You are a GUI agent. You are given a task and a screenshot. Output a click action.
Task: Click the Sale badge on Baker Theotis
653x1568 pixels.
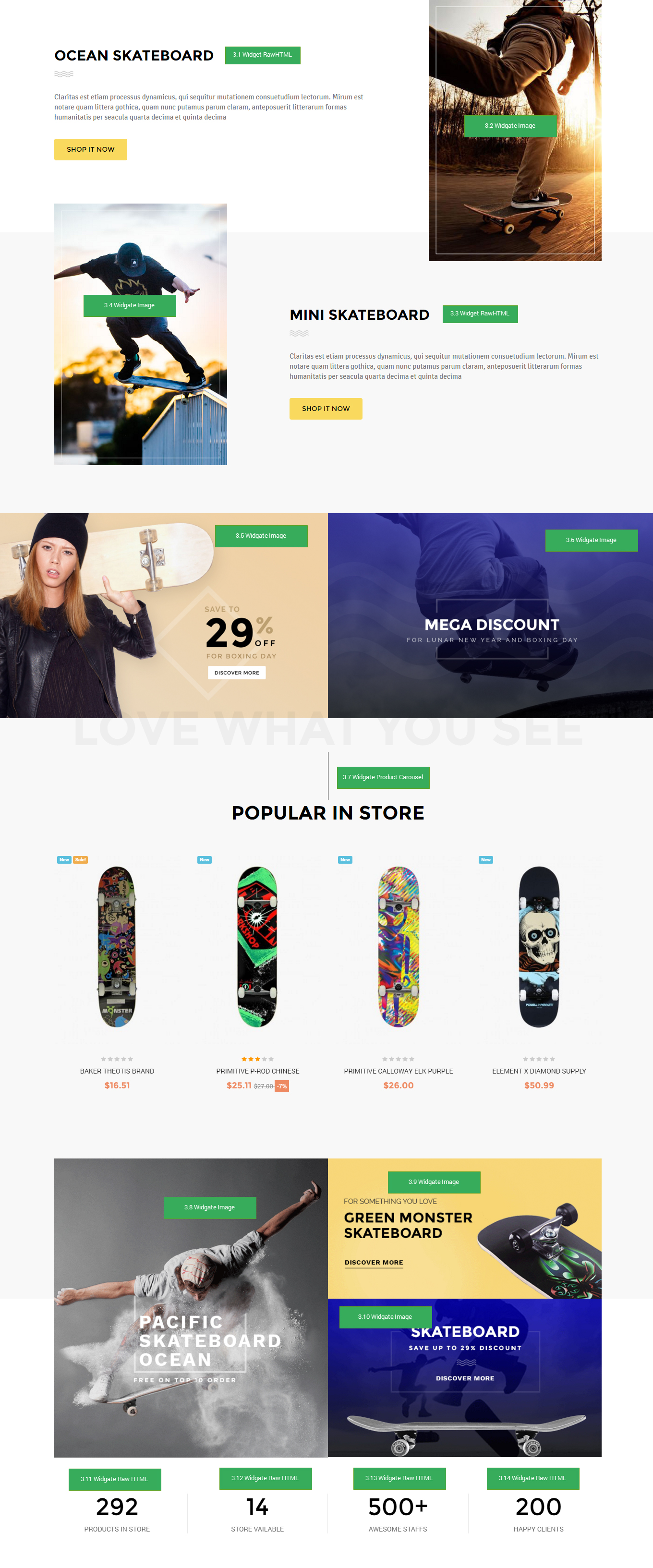(80, 859)
